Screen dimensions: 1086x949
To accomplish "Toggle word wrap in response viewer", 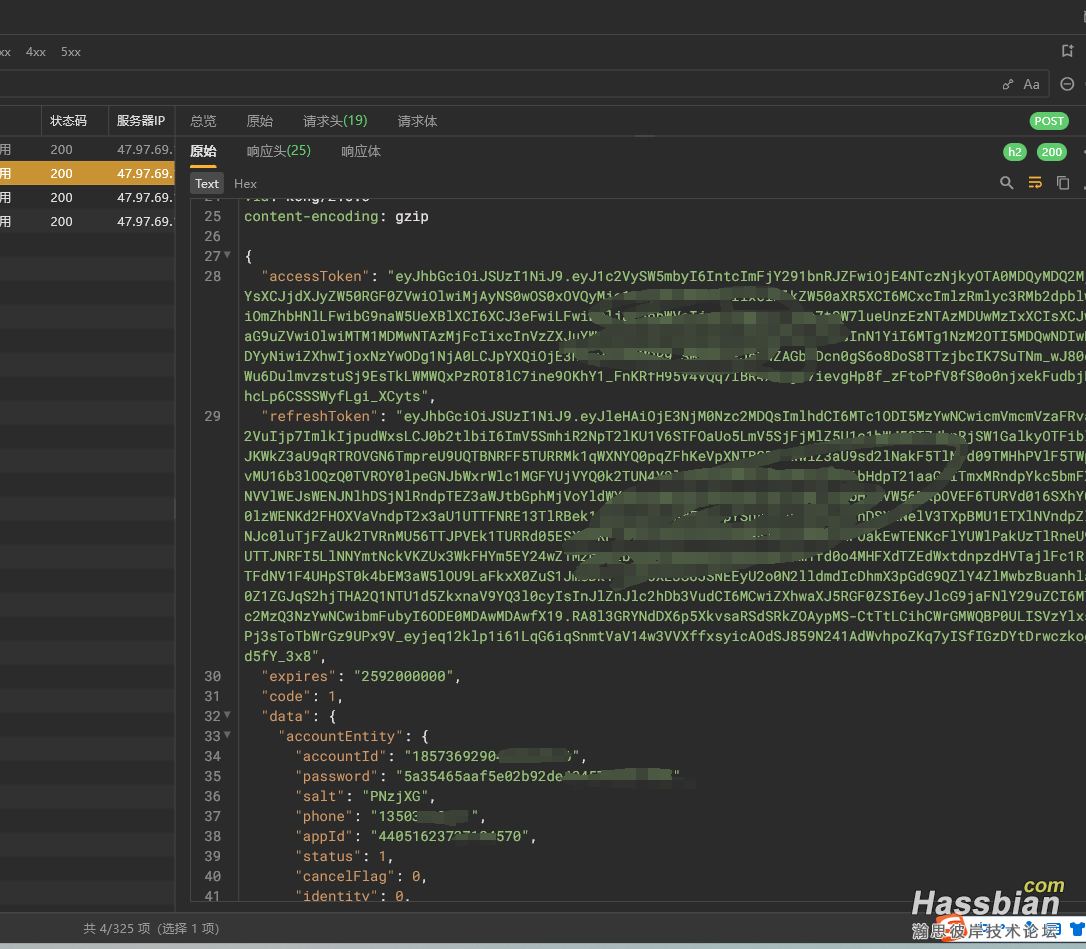I will [x=1035, y=183].
